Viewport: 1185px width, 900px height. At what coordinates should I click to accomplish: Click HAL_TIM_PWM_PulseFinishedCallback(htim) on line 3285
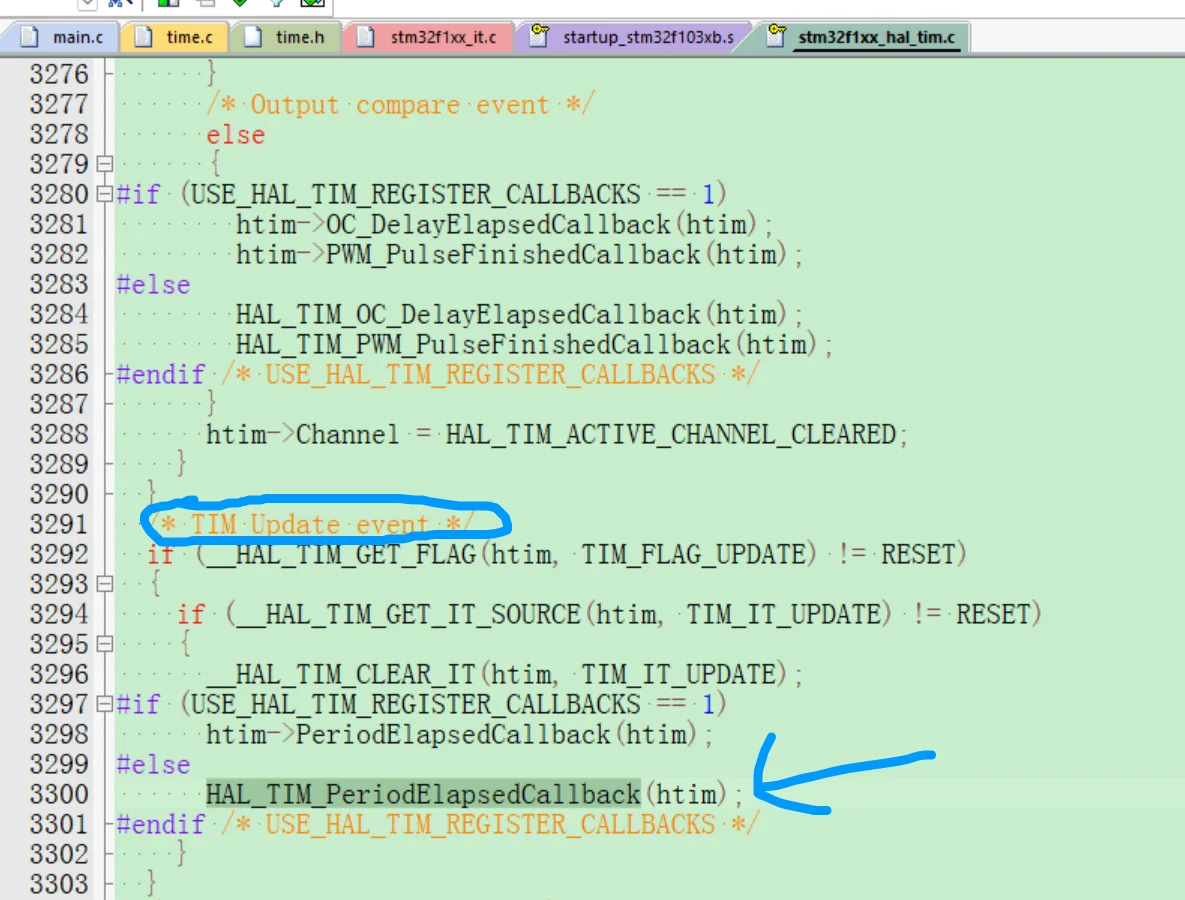(x=534, y=345)
